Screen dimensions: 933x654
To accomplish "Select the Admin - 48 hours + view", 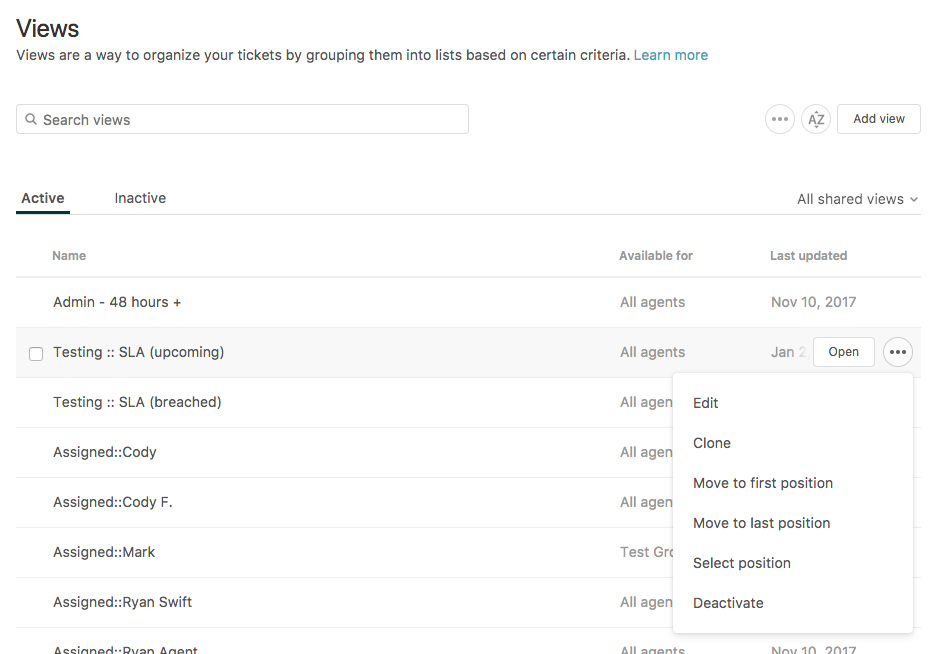I will click(117, 302).
